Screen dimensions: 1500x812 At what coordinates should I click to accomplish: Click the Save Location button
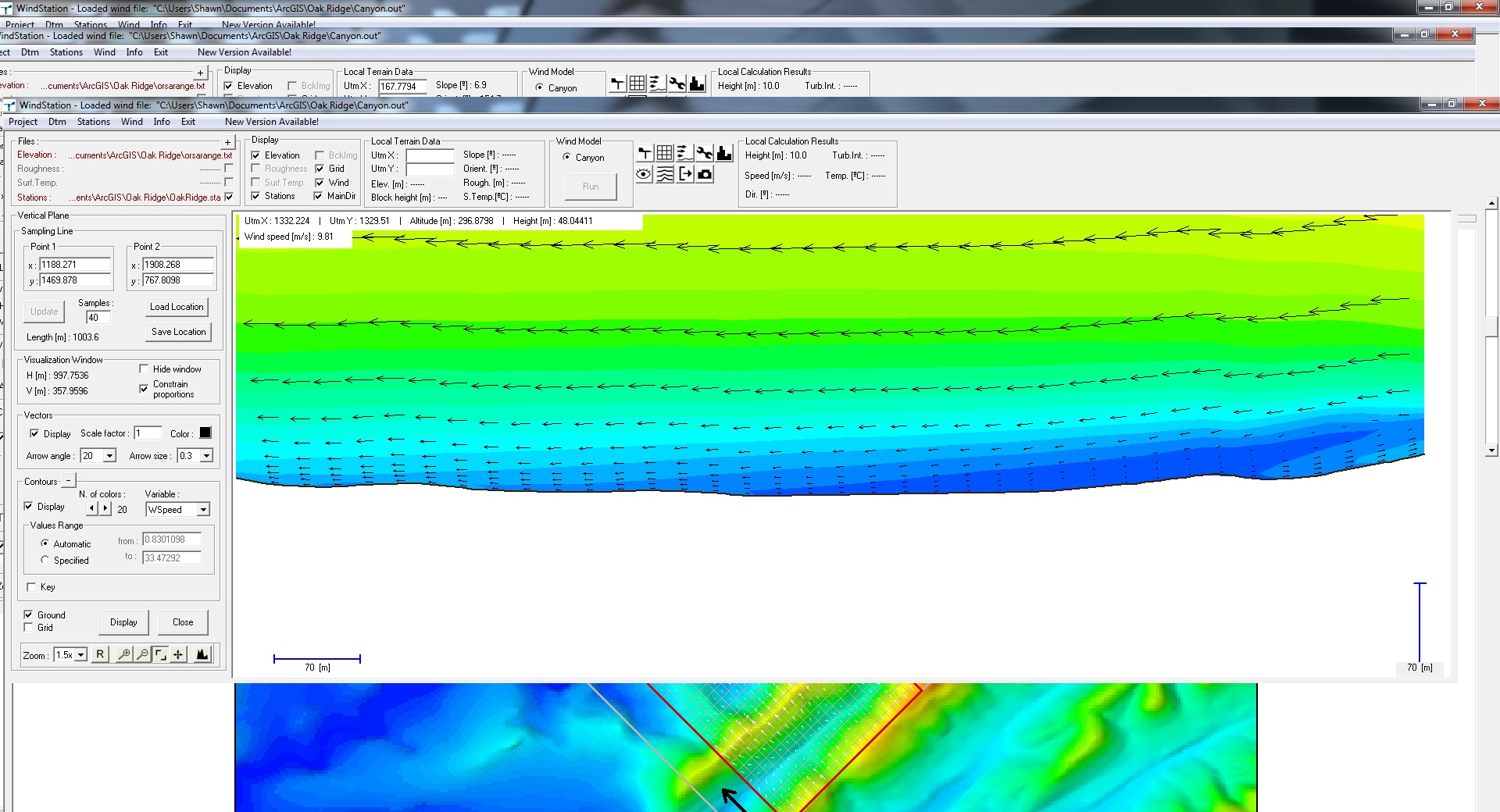pyautogui.click(x=178, y=332)
